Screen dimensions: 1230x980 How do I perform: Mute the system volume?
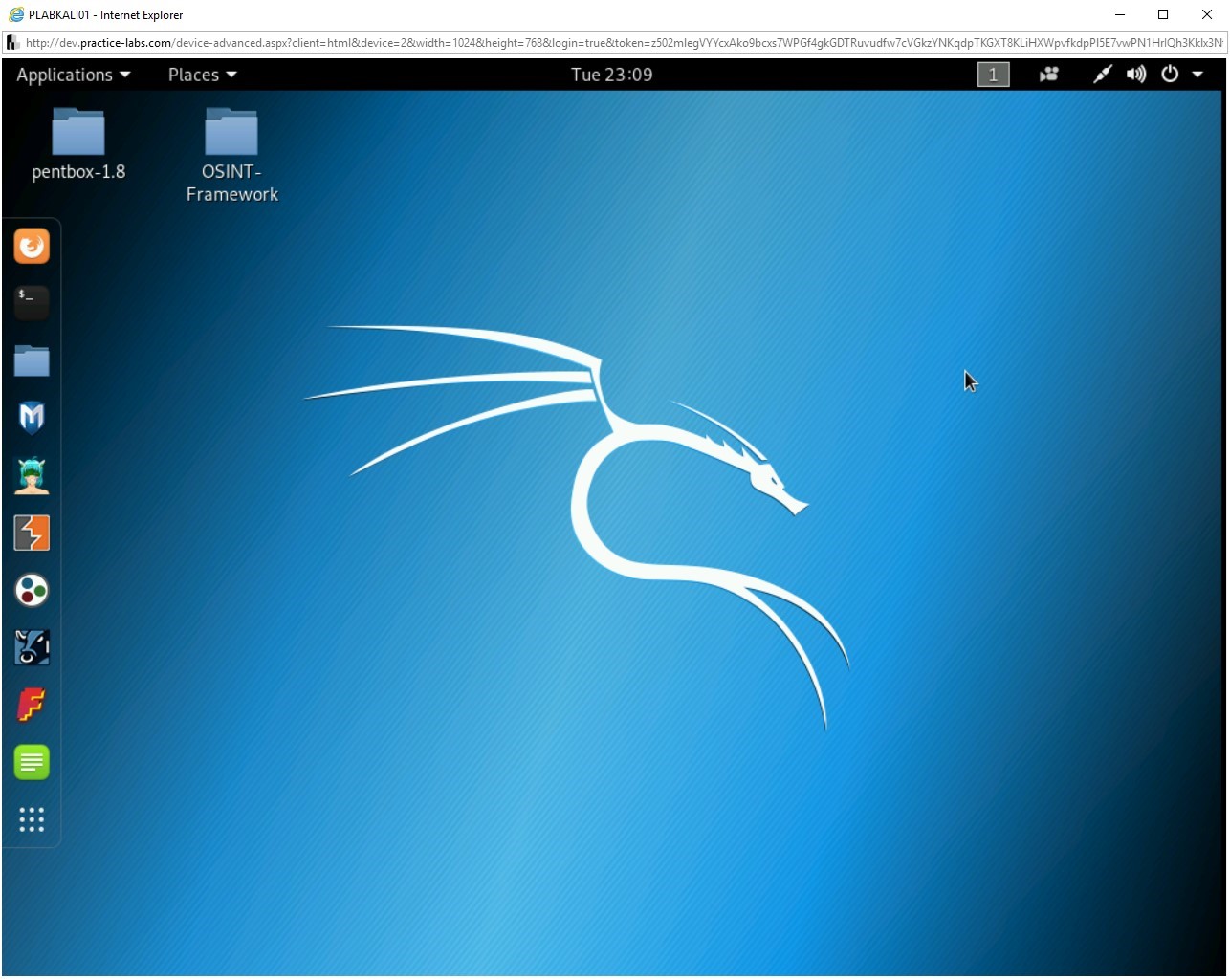click(1136, 74)
